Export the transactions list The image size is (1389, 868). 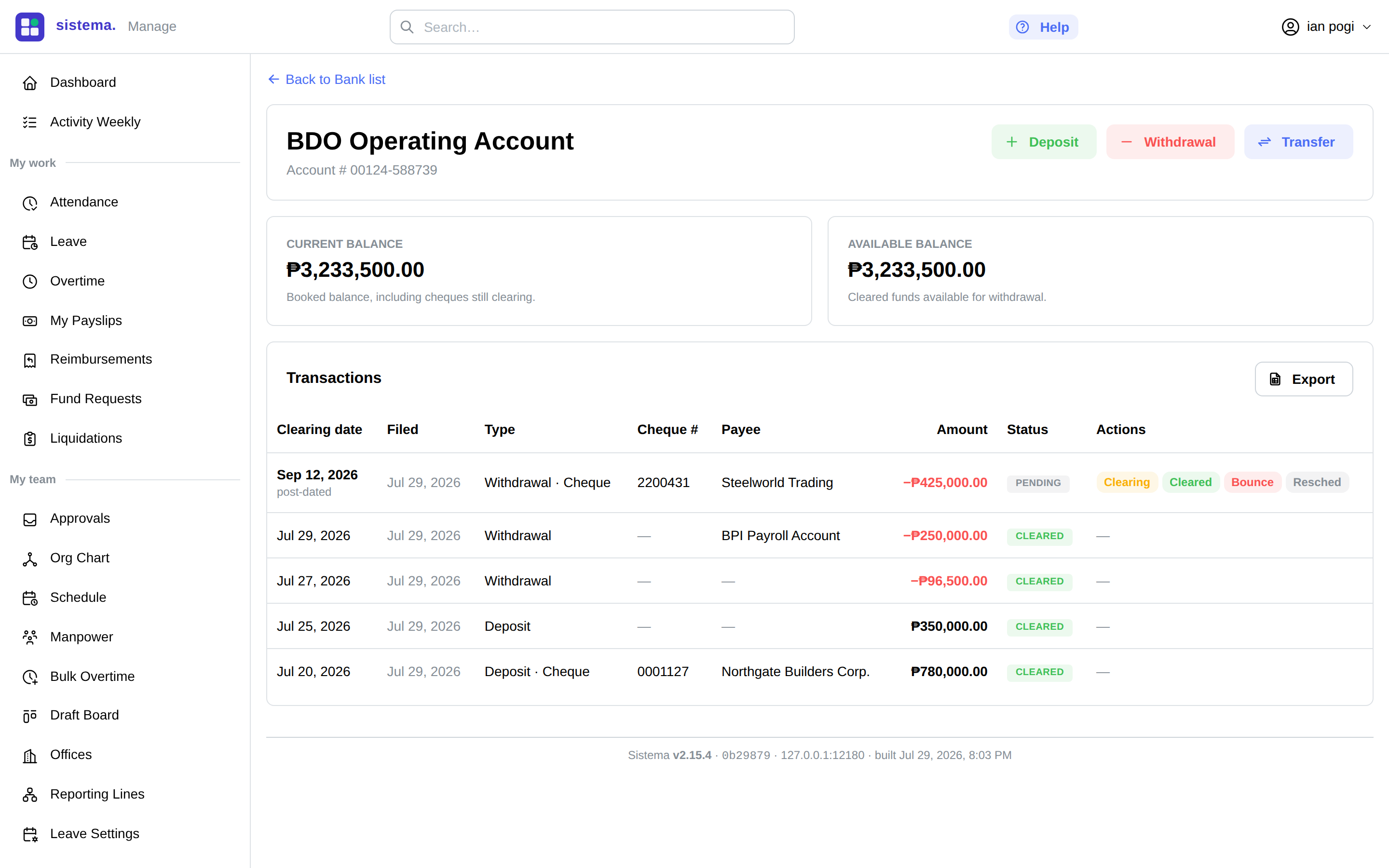point(1304,379)
